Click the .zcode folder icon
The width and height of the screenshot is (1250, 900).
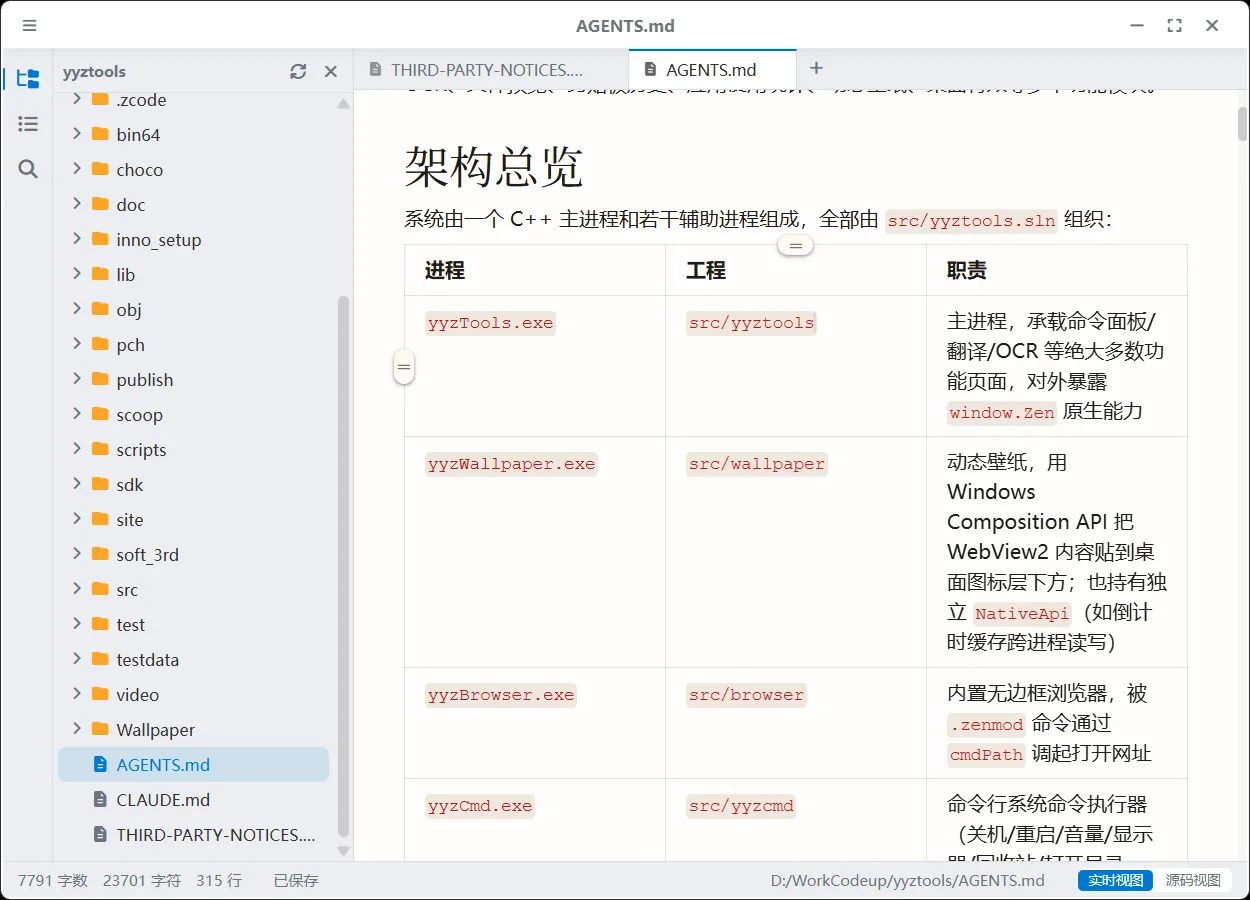[x=99, y=99]
